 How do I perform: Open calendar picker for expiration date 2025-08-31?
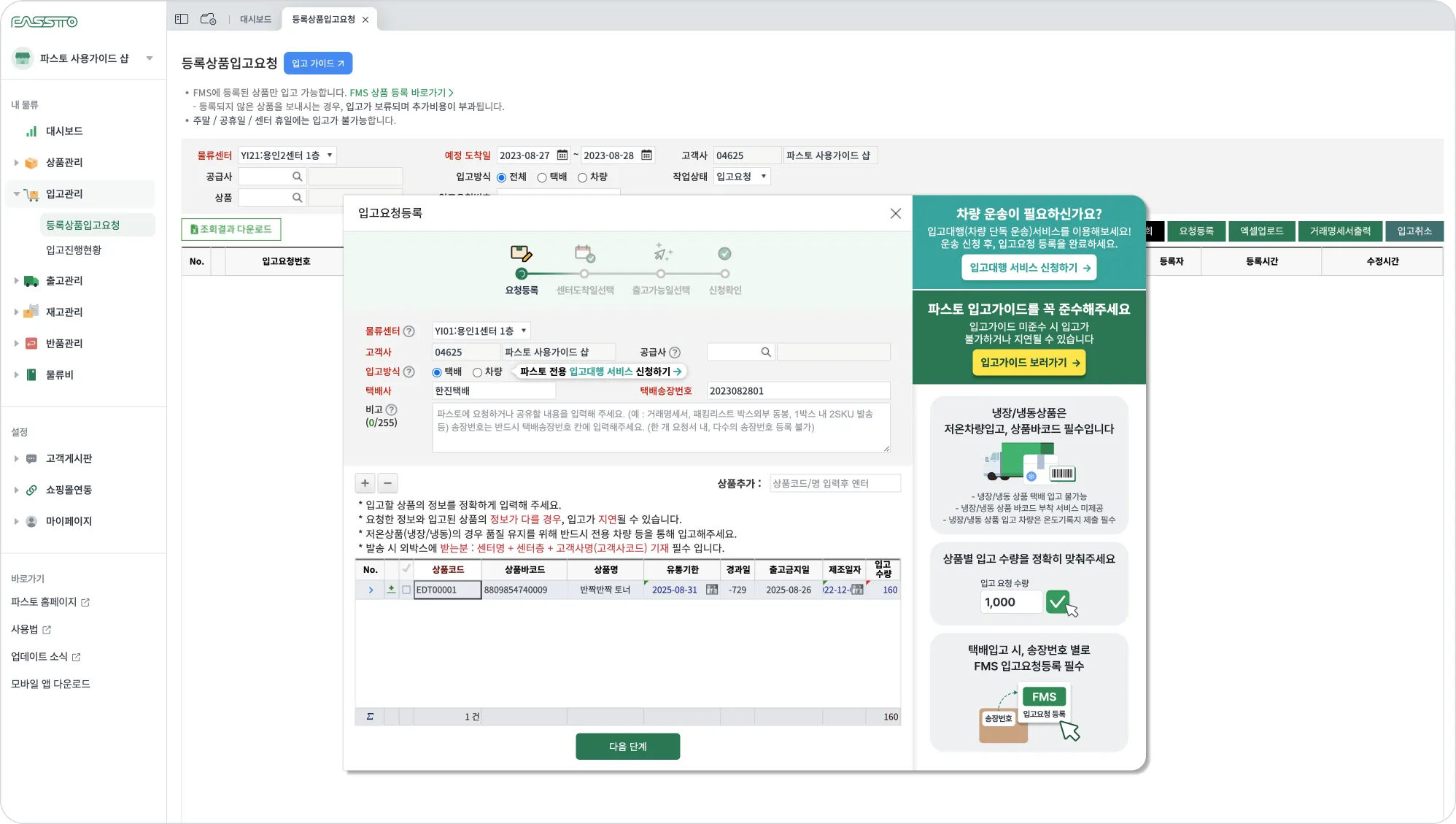tap(712, 590)
